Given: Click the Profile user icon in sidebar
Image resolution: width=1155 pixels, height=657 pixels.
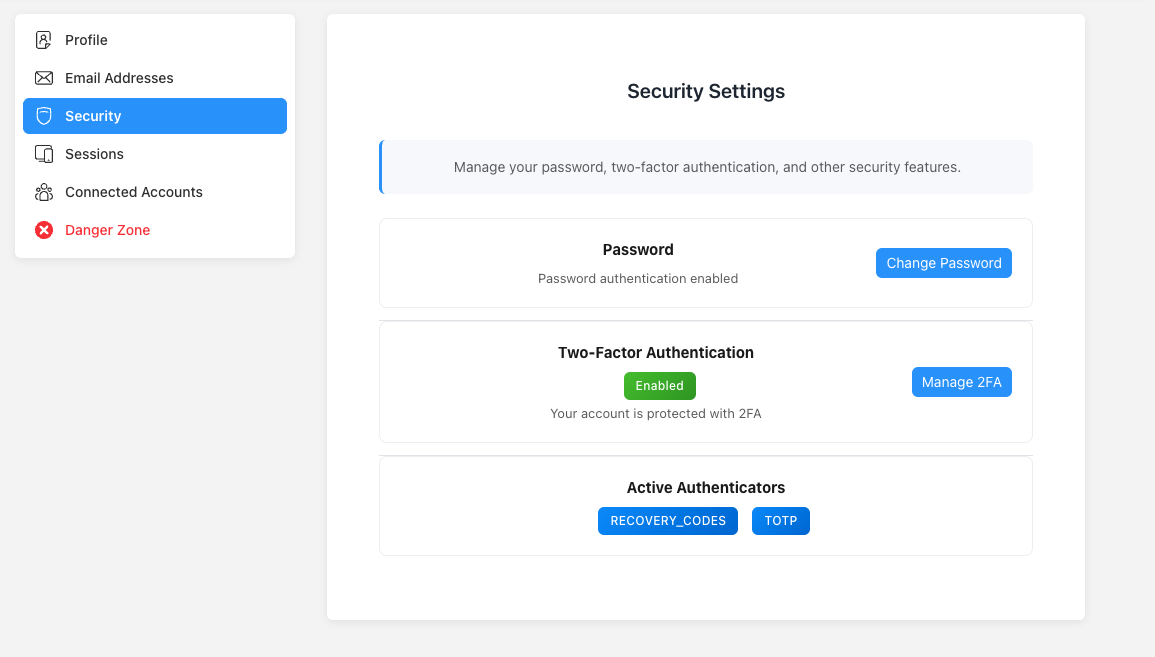Looking at the screenshot, I should pos(43,40).
